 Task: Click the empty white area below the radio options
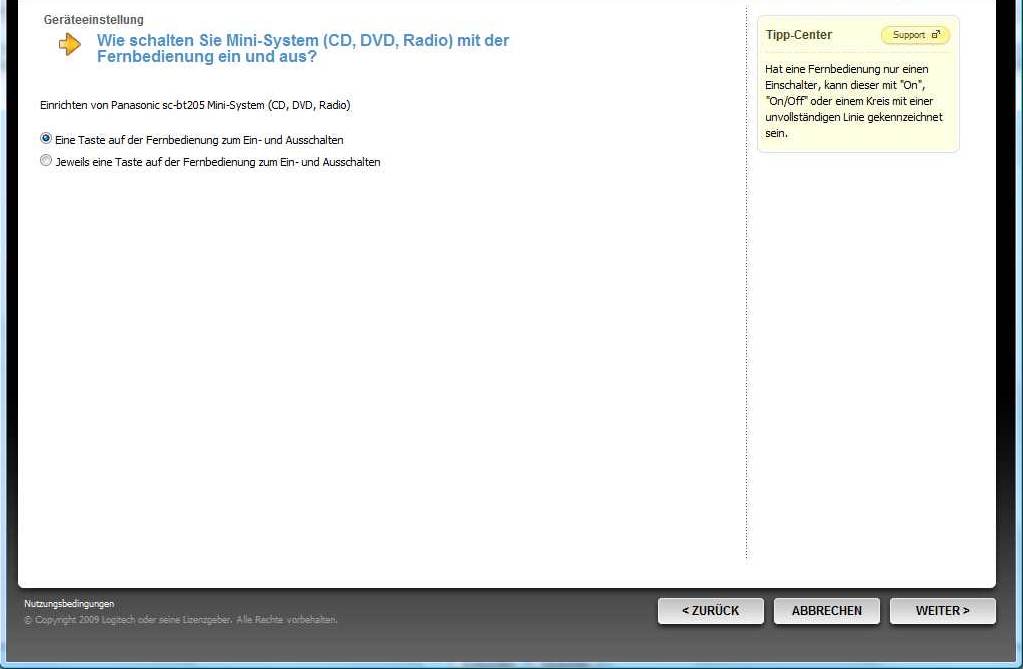pos(380,350)
